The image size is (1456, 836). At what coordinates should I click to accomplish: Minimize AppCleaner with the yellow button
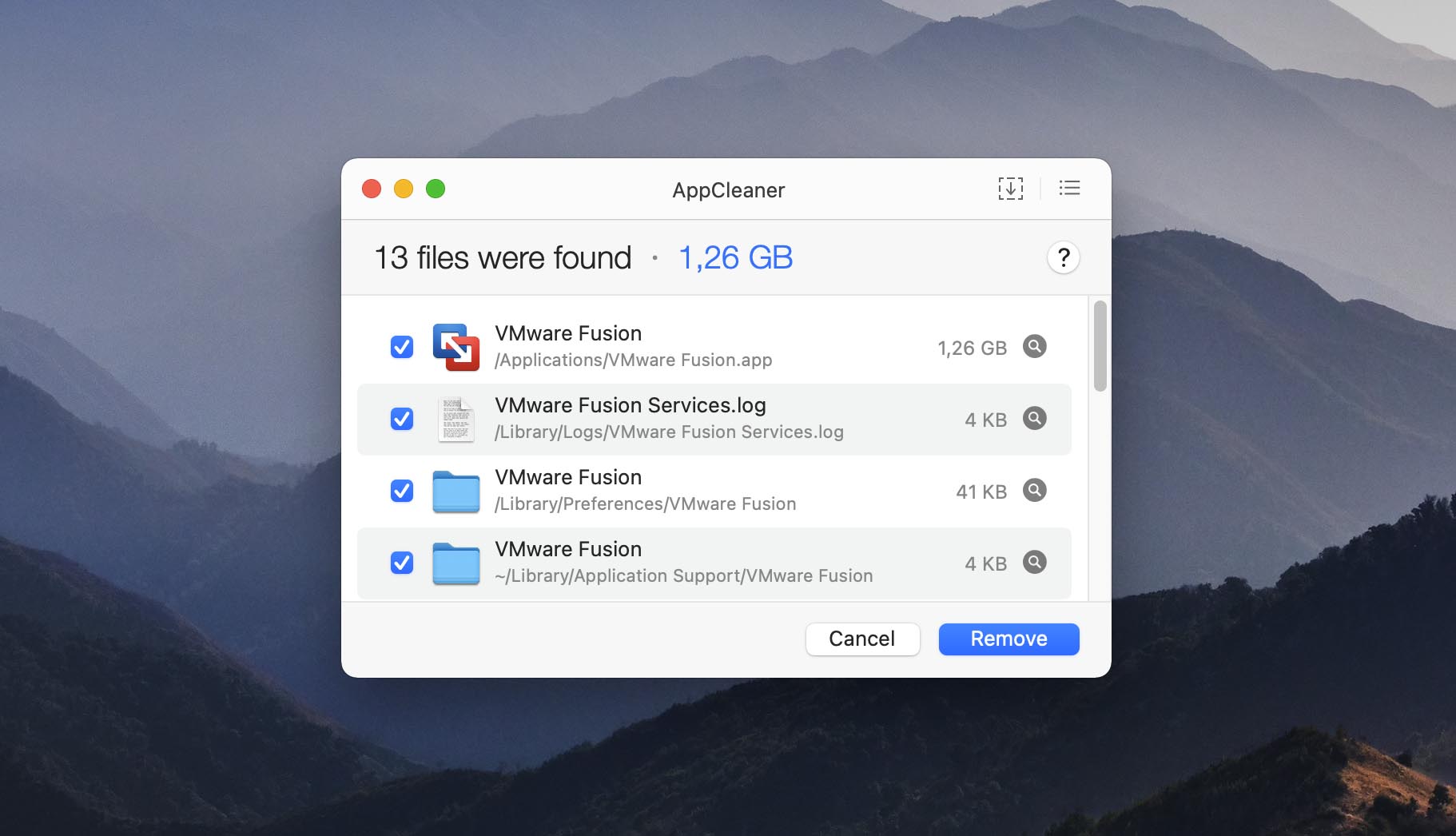tap(404, 189)
